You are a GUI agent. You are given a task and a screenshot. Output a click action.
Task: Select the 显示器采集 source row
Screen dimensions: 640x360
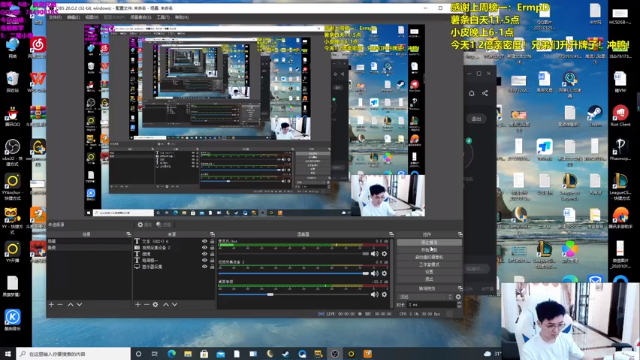(174, 267)
